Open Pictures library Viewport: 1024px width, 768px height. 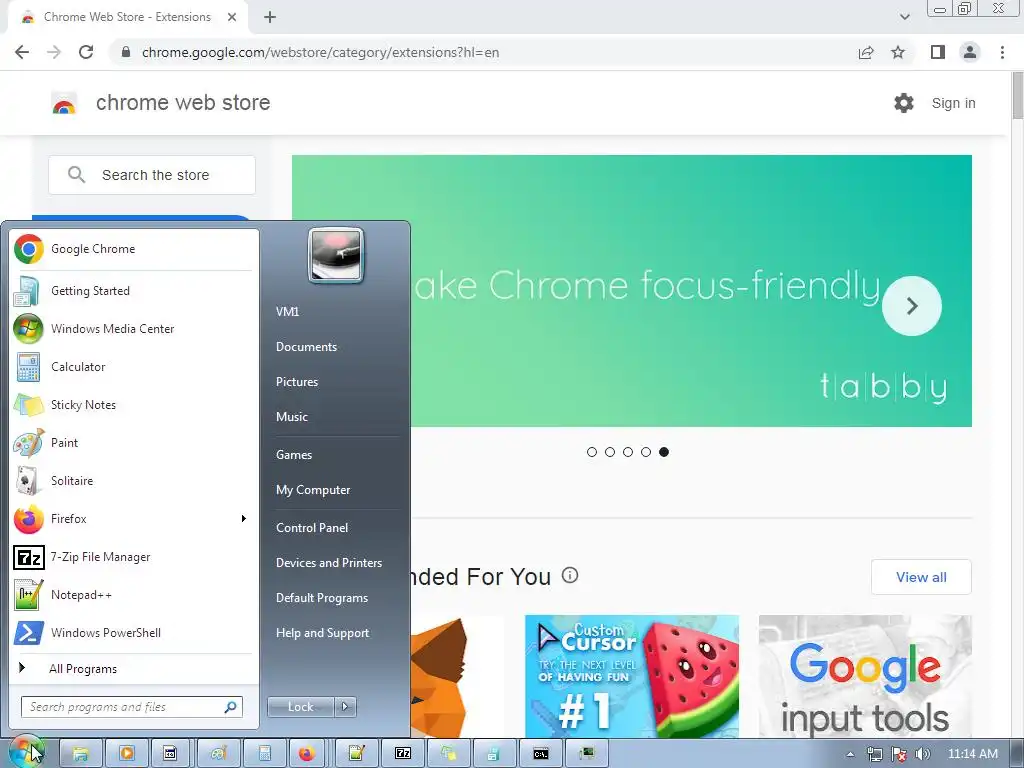pyautogui.click(x=296, y=381)
